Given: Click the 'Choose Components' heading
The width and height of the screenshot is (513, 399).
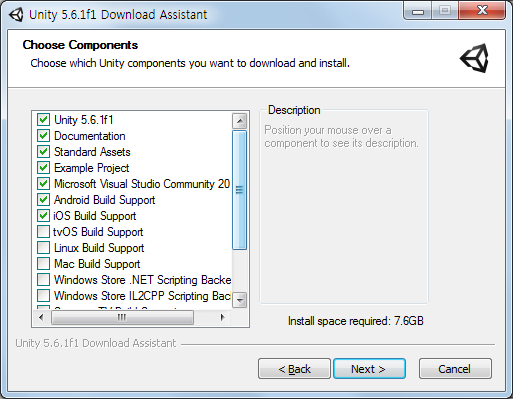Looking at the screenshot, I should pyautogui.click(x=80, y=45).
